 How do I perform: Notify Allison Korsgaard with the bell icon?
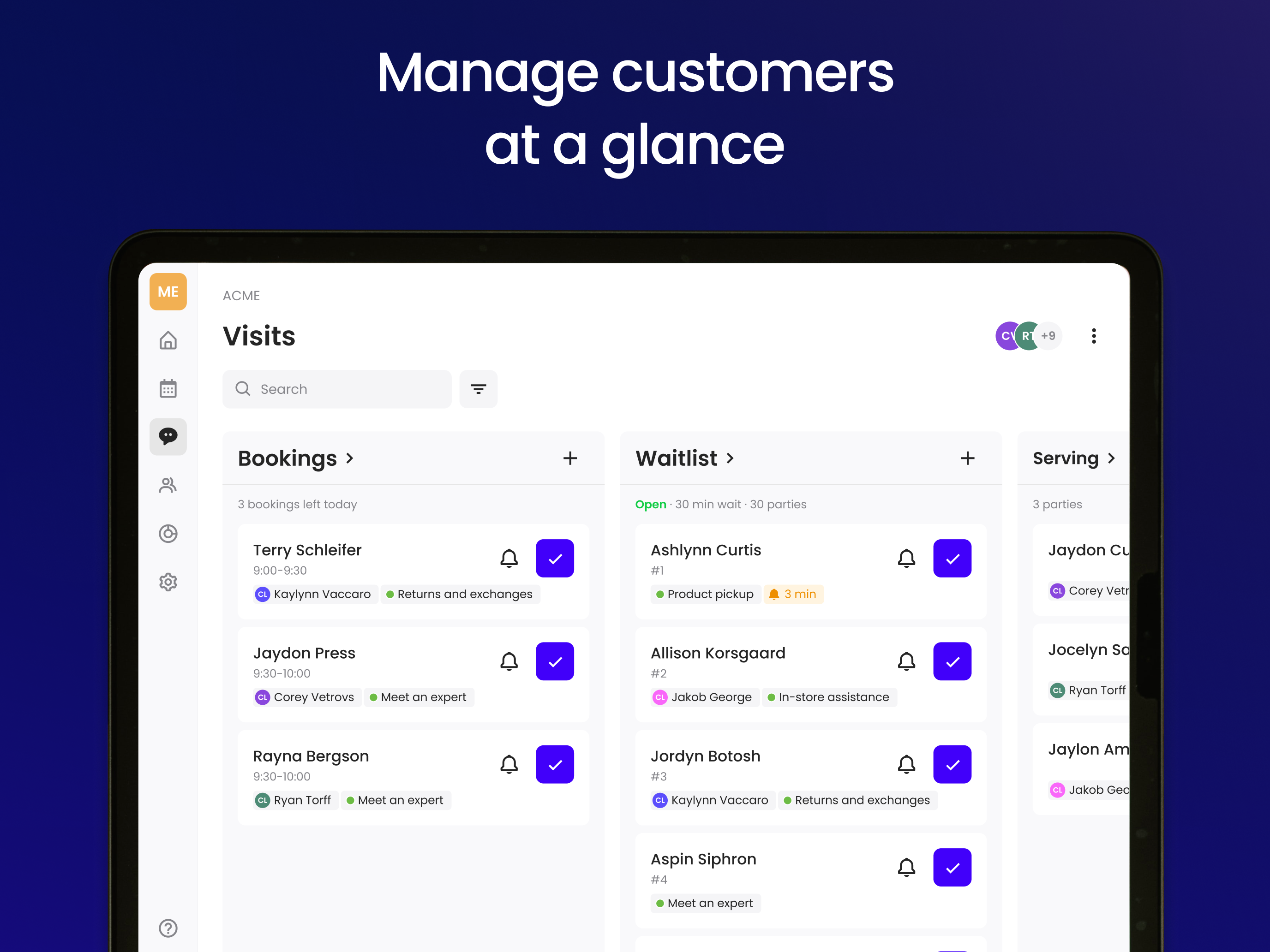click(x=906, y=661)
